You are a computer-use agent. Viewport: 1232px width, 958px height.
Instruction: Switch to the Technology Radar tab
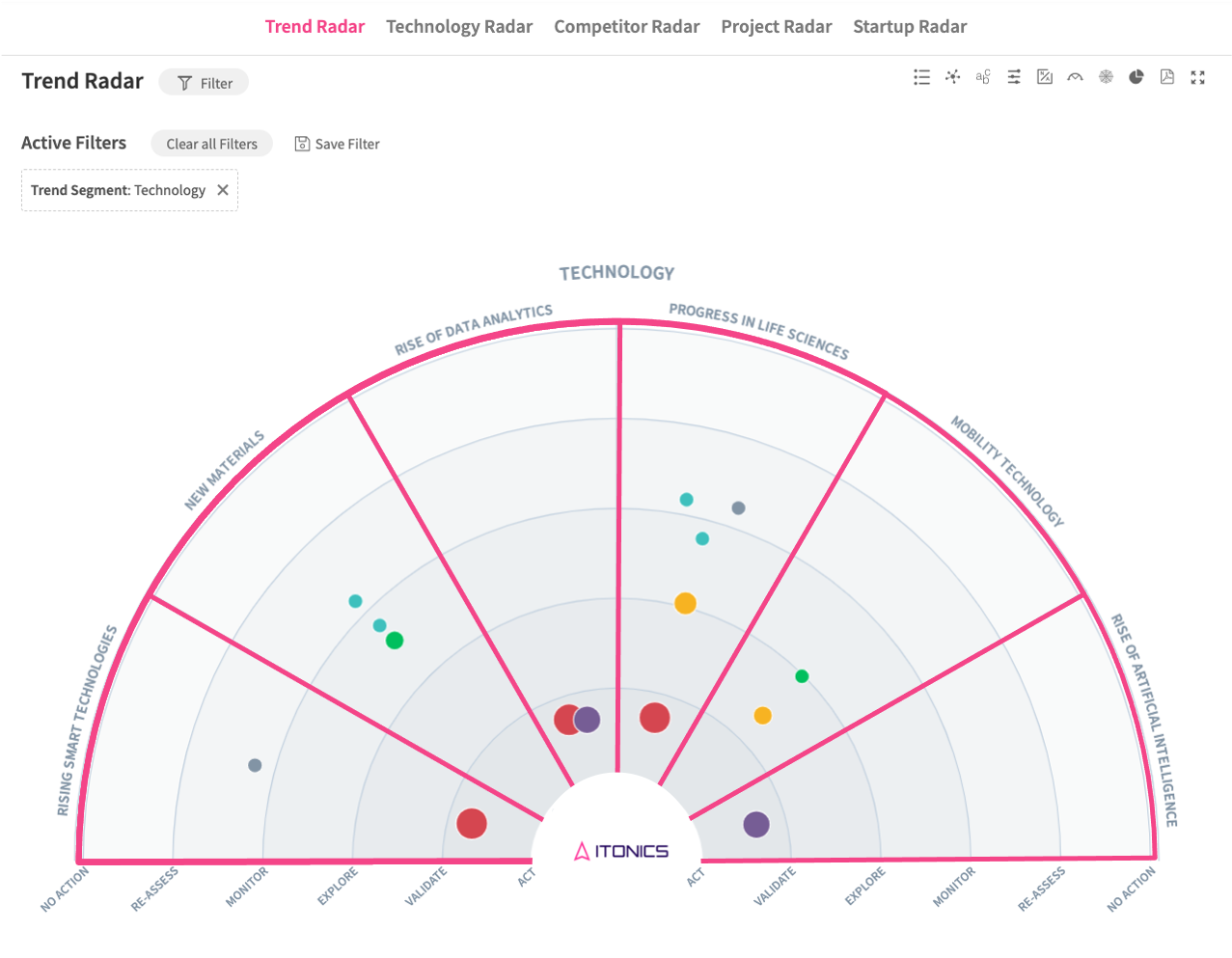(x=459, y=27)
